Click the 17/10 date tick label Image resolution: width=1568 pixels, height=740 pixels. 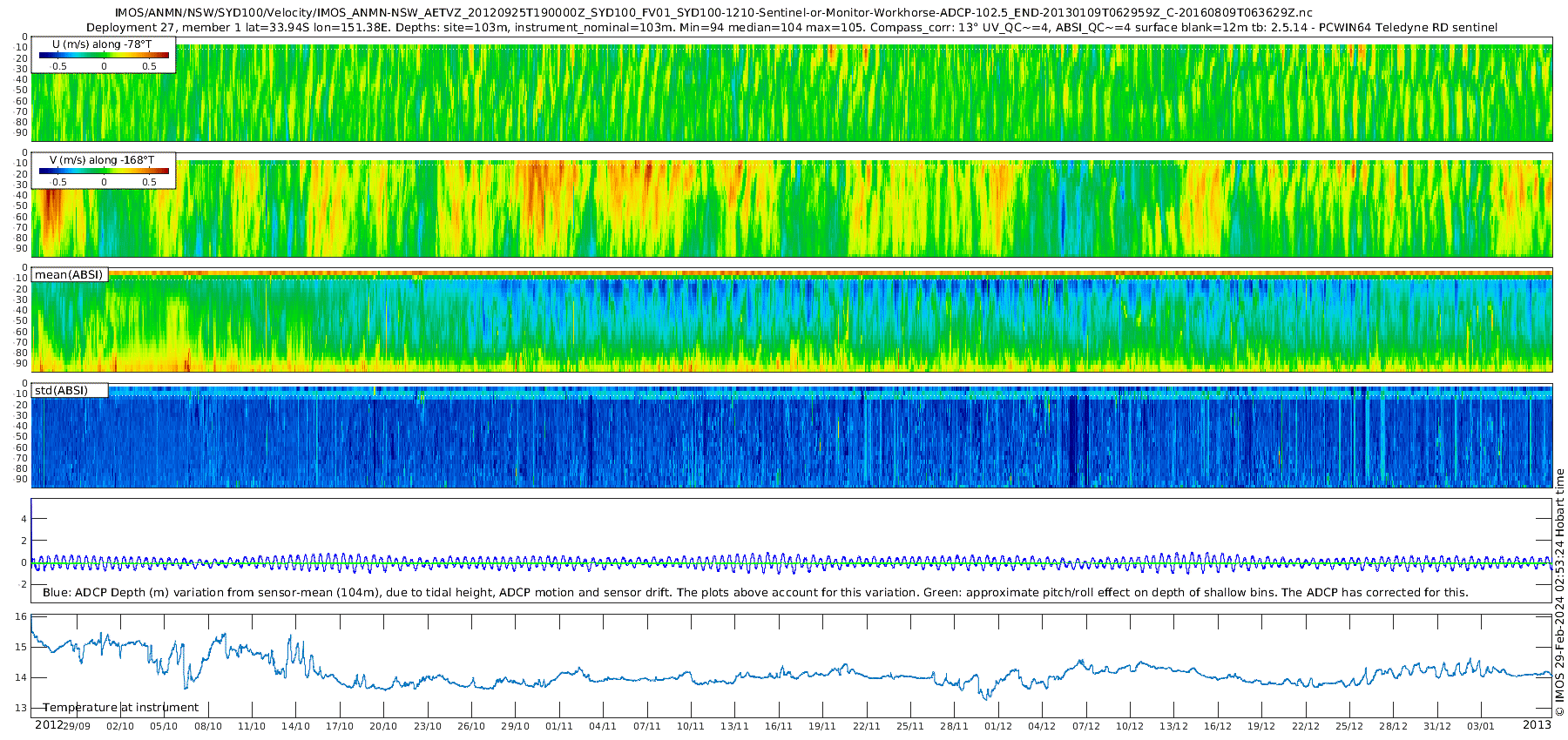[x=340, y=726]
